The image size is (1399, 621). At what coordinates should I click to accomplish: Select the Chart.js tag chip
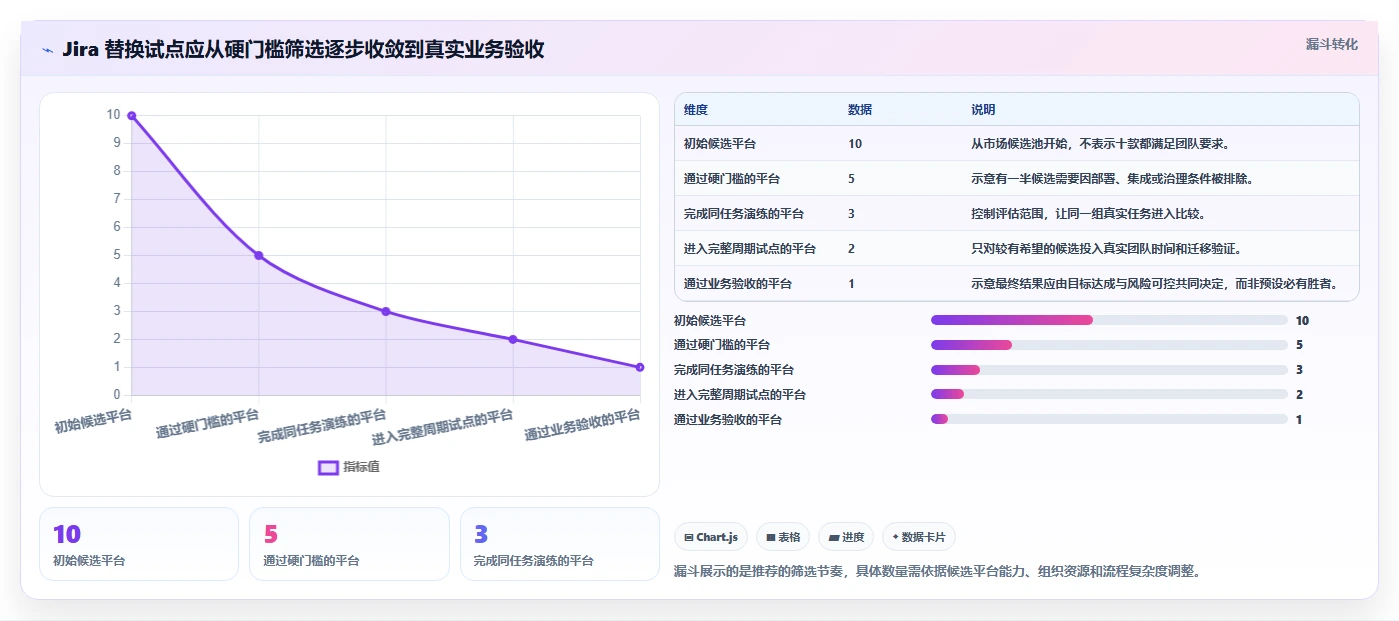pyautogui.click(x=711, y=537)
